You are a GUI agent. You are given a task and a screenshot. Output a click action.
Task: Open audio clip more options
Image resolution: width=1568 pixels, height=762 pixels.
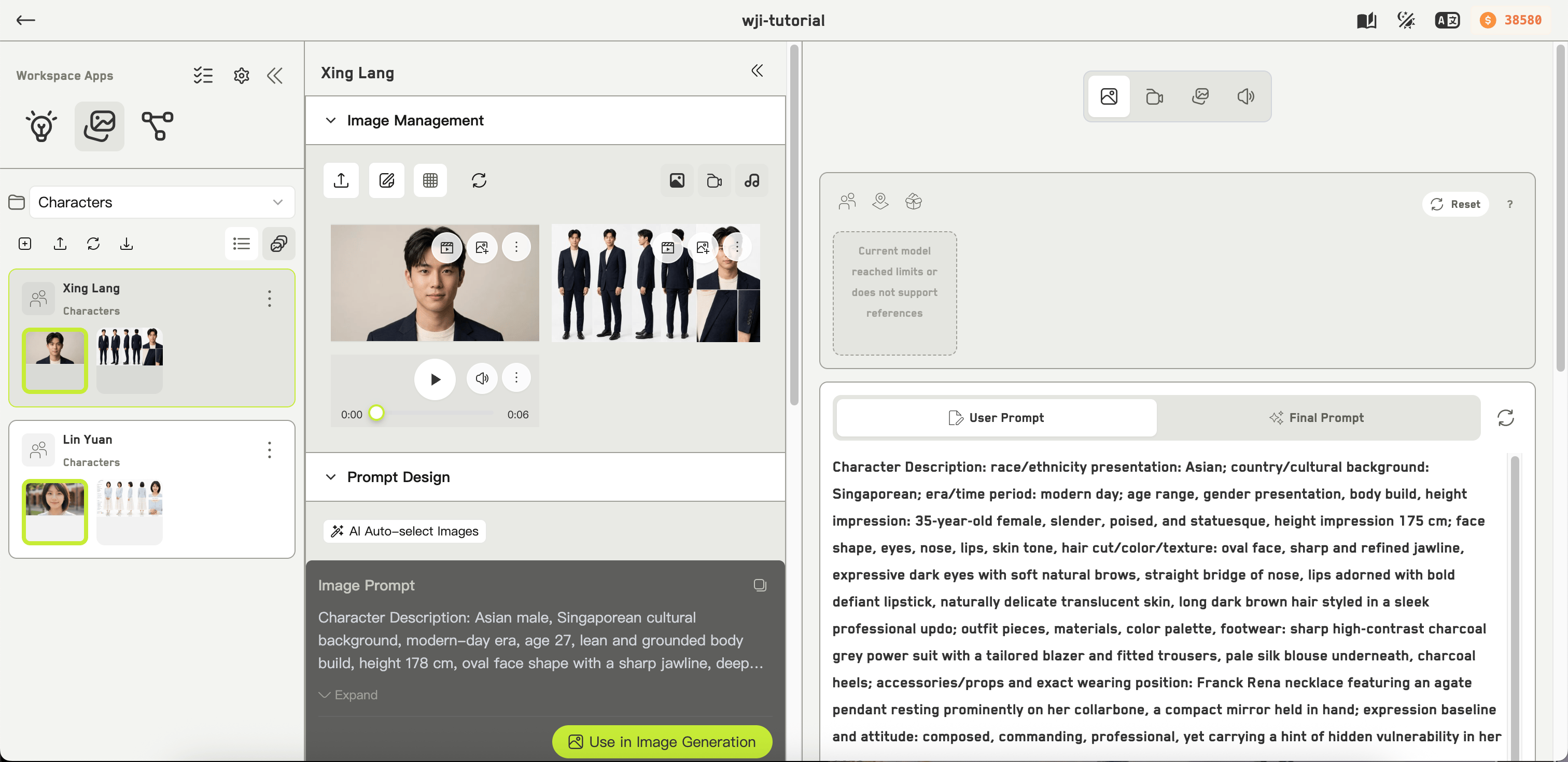coord(516,378)
